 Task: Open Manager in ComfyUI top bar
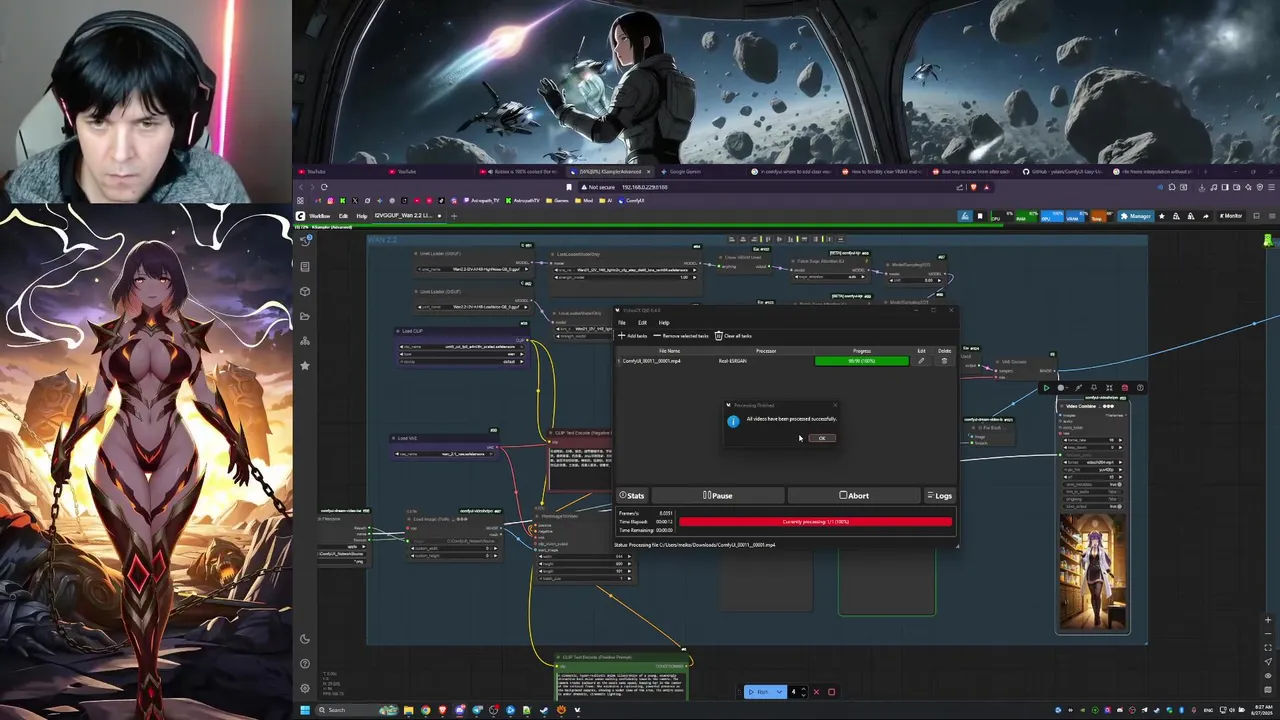[1136, 216]
